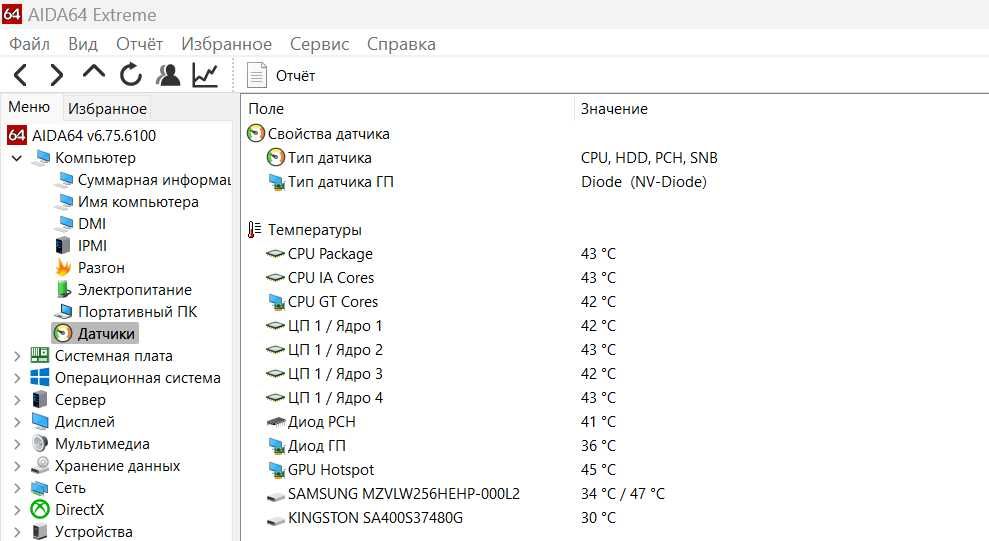Click the Устройства device icon
The width and height of the screenshot is (989, 541).
40,532
